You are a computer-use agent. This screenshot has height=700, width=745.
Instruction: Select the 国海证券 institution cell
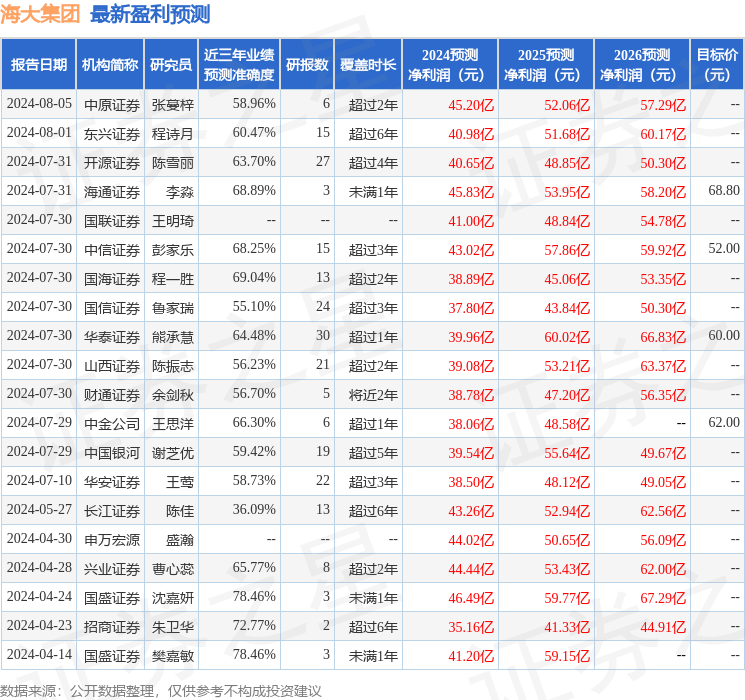112,279
